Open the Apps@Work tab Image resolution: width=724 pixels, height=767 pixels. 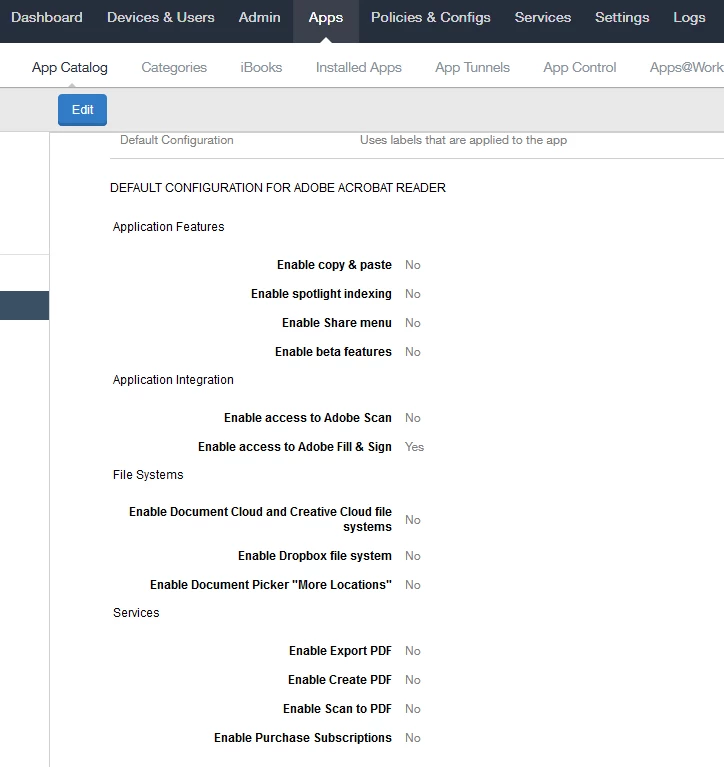[x=686, y=68]
